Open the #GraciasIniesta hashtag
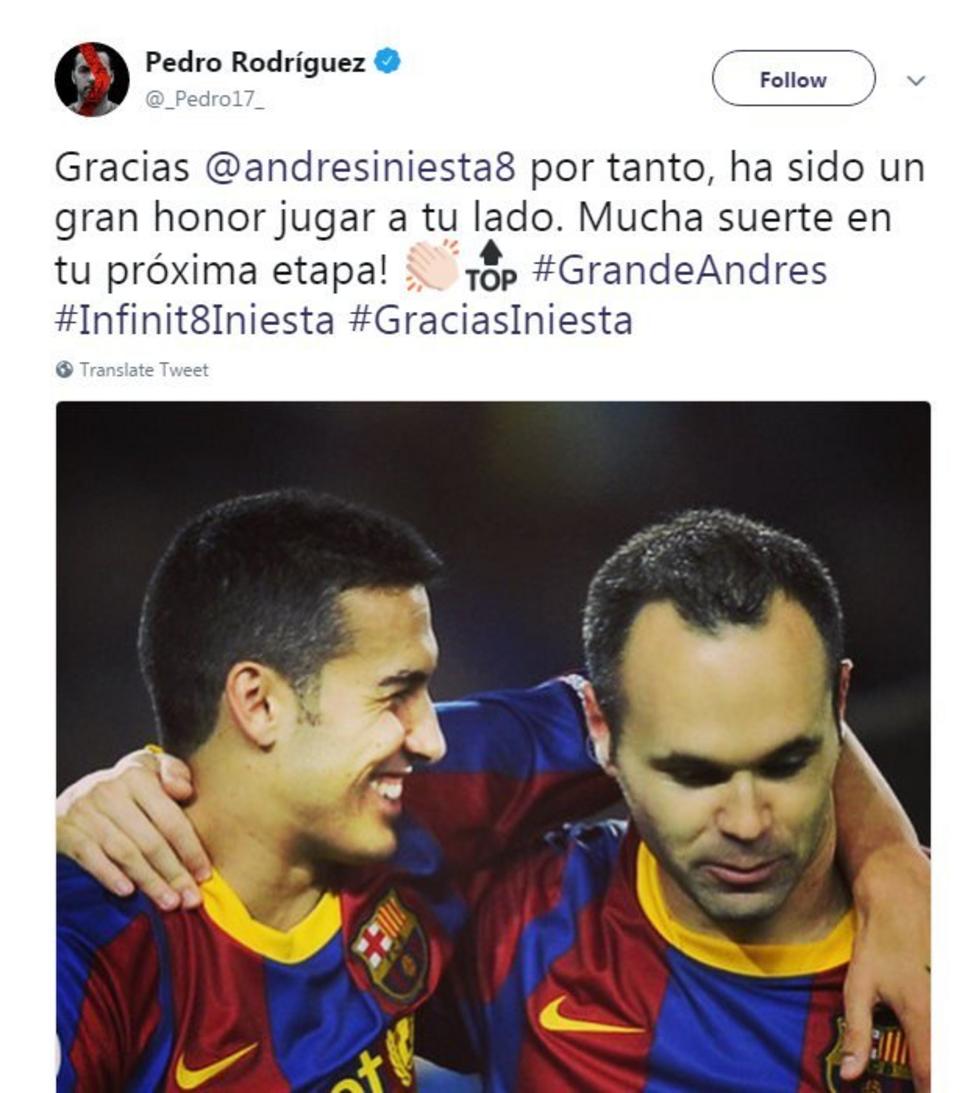The image size is (976, 1093). 490,321
